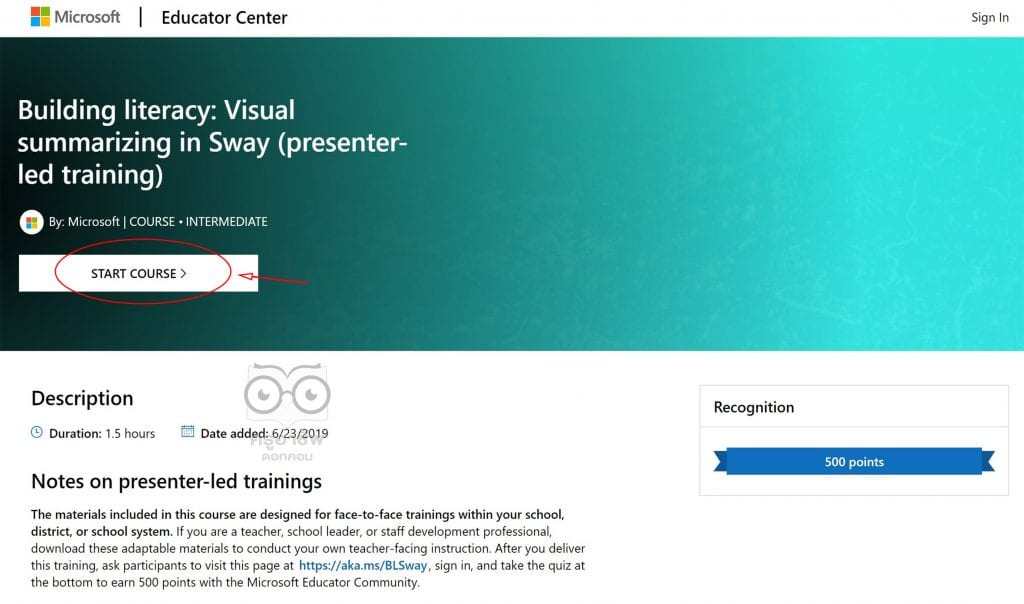Click the Microsoft four-color logo icon
The height and width of the screenshot is (604, 1024).
tap(40, 16)
